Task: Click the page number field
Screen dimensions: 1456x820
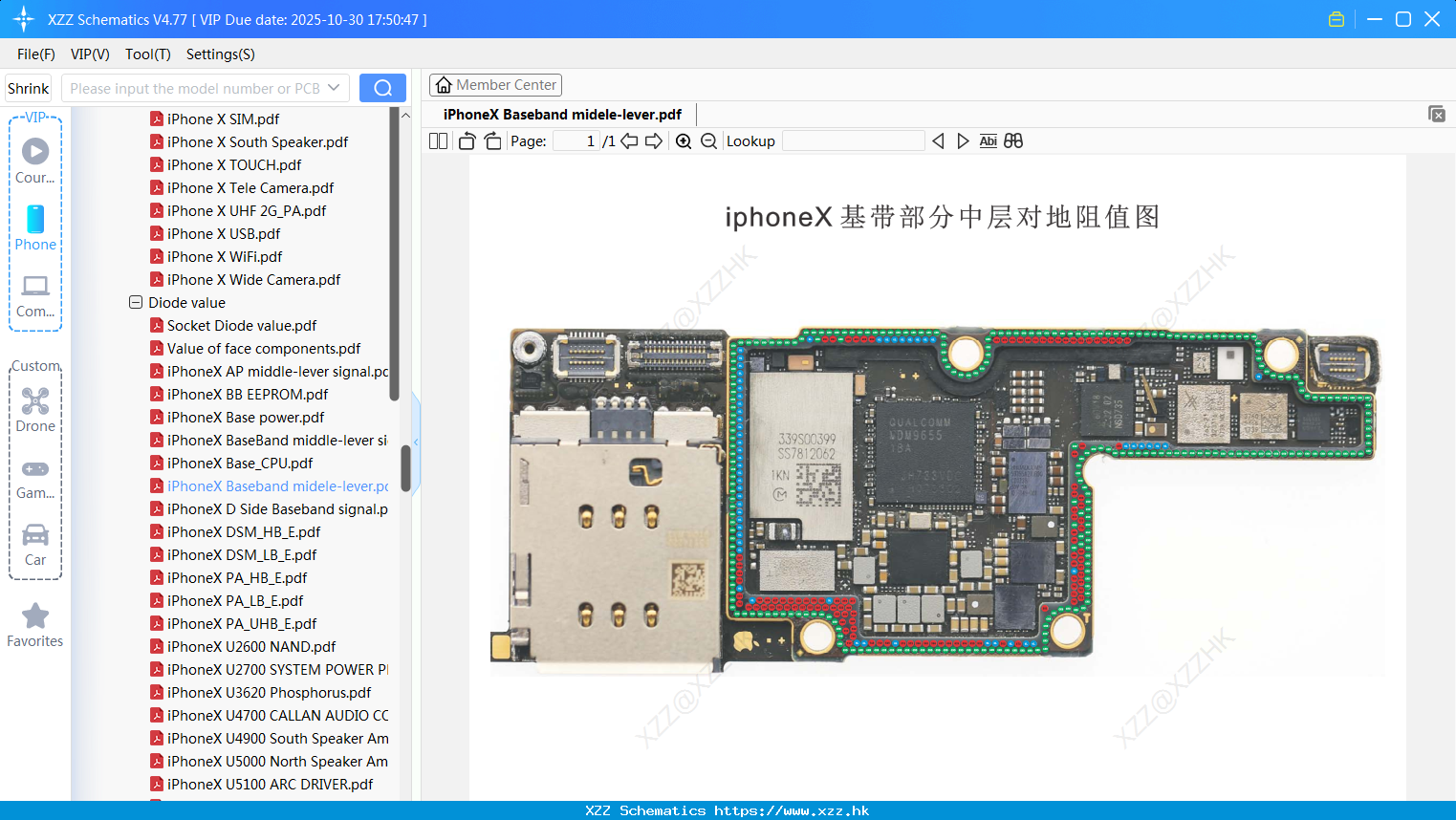Action: [x=576, y=140]
